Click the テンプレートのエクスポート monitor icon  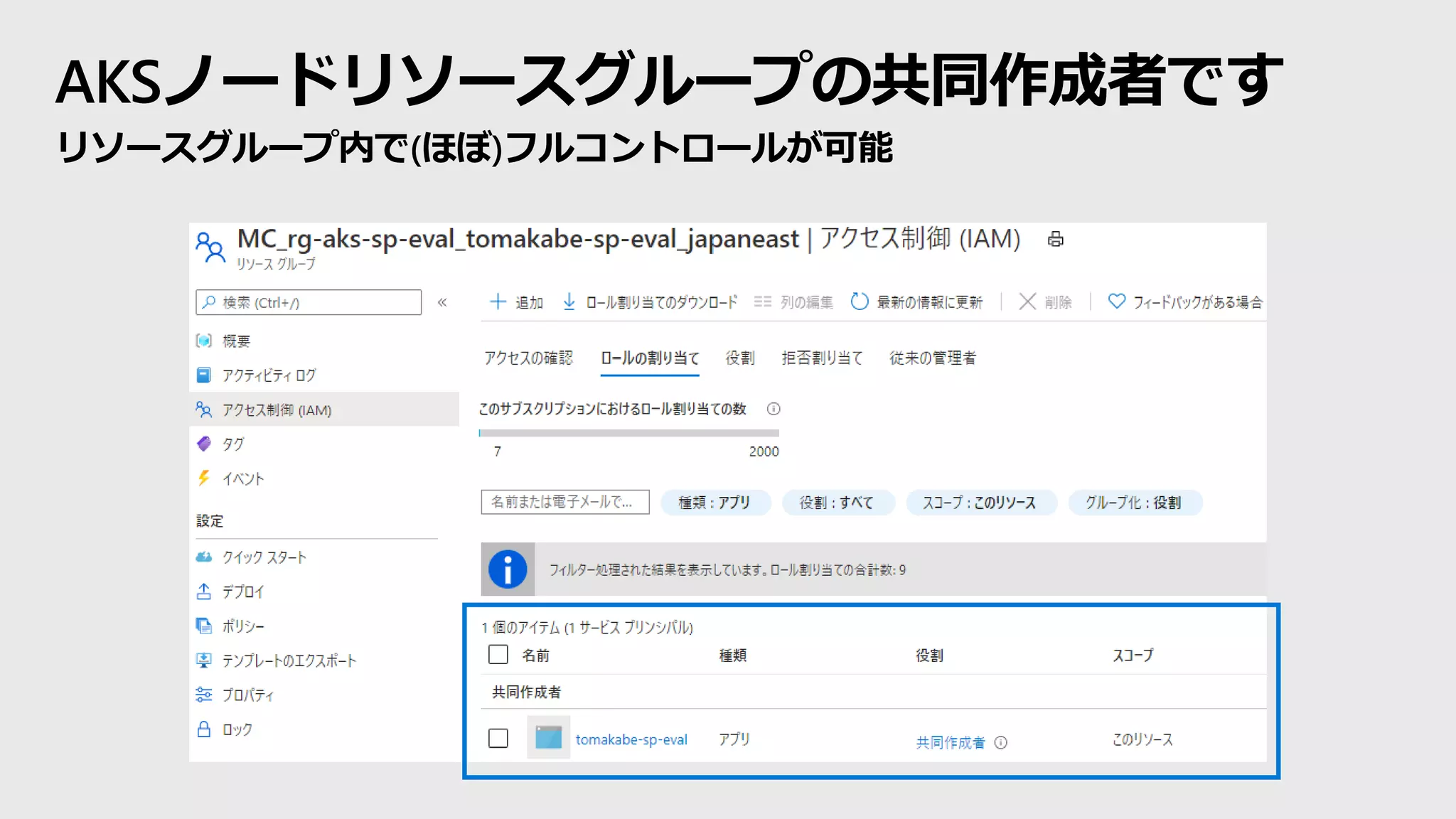click(204, 660)
